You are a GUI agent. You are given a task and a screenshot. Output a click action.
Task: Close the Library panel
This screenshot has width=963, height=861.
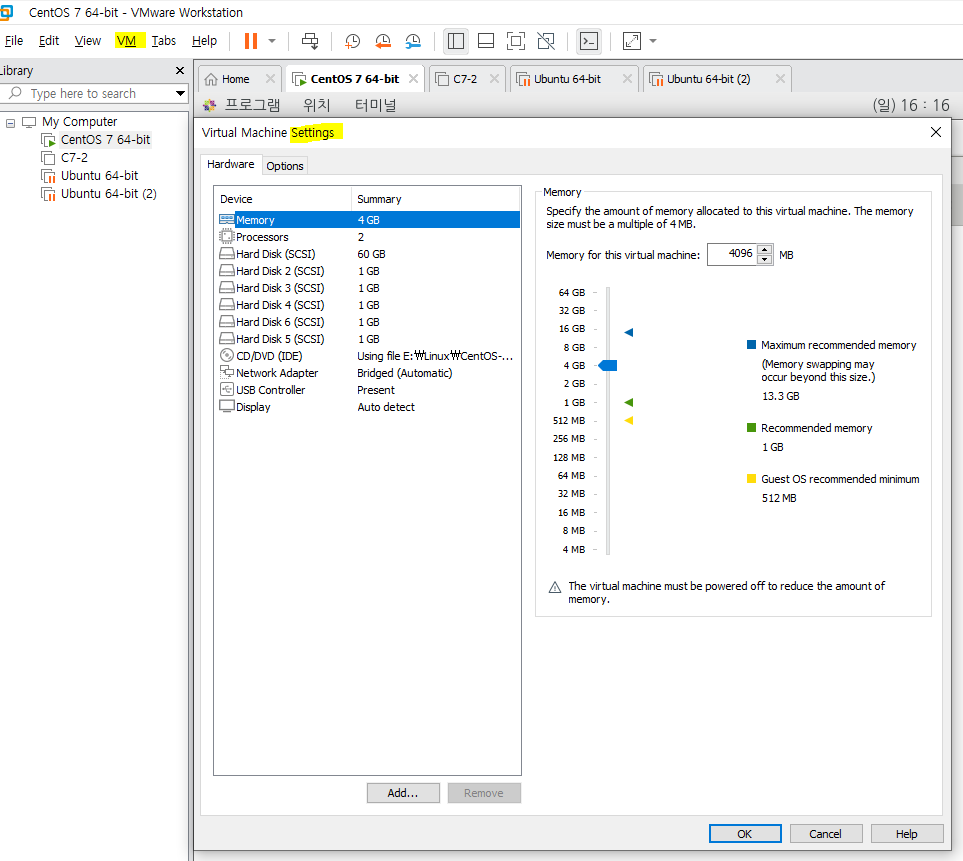point(180,71)
